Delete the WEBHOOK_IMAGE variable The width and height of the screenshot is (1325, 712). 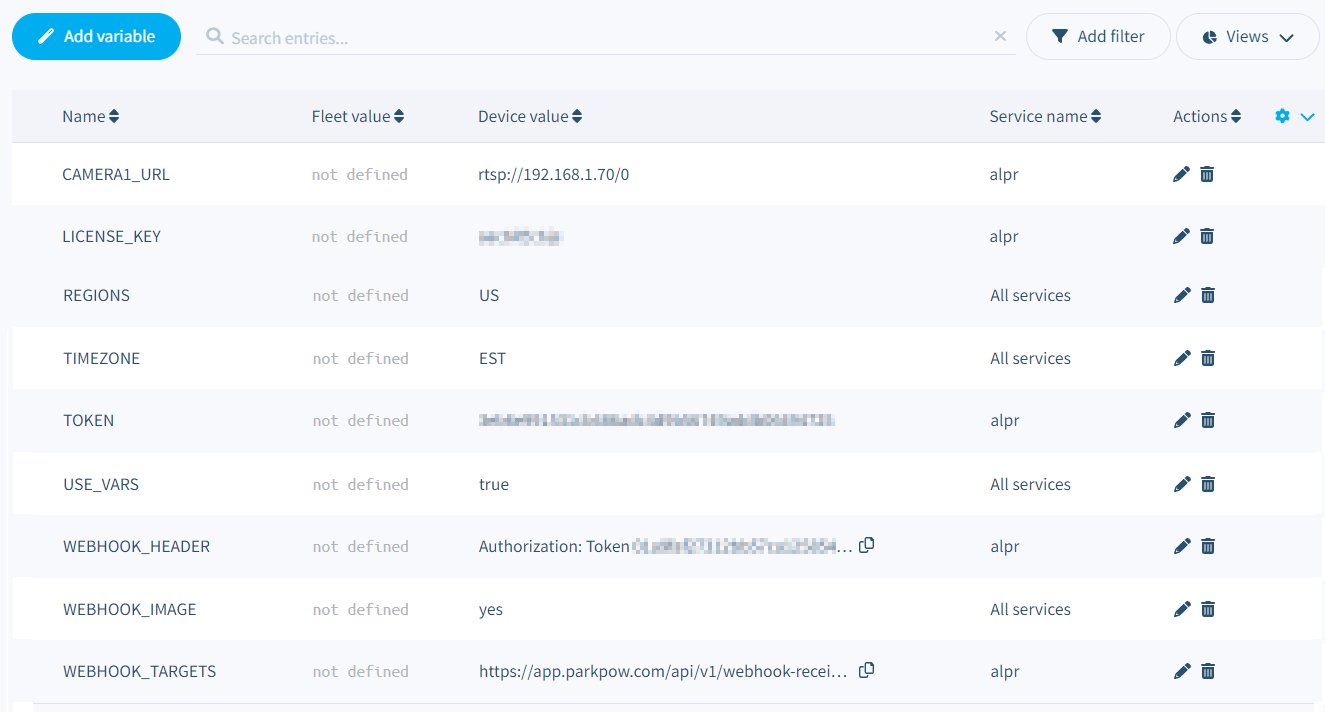point(1207,608)
